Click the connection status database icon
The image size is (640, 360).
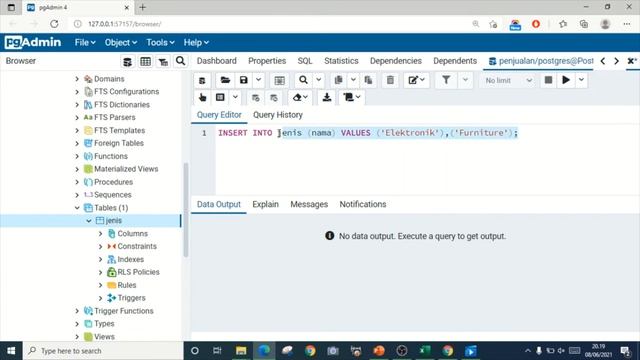click(x=202, y=80)
